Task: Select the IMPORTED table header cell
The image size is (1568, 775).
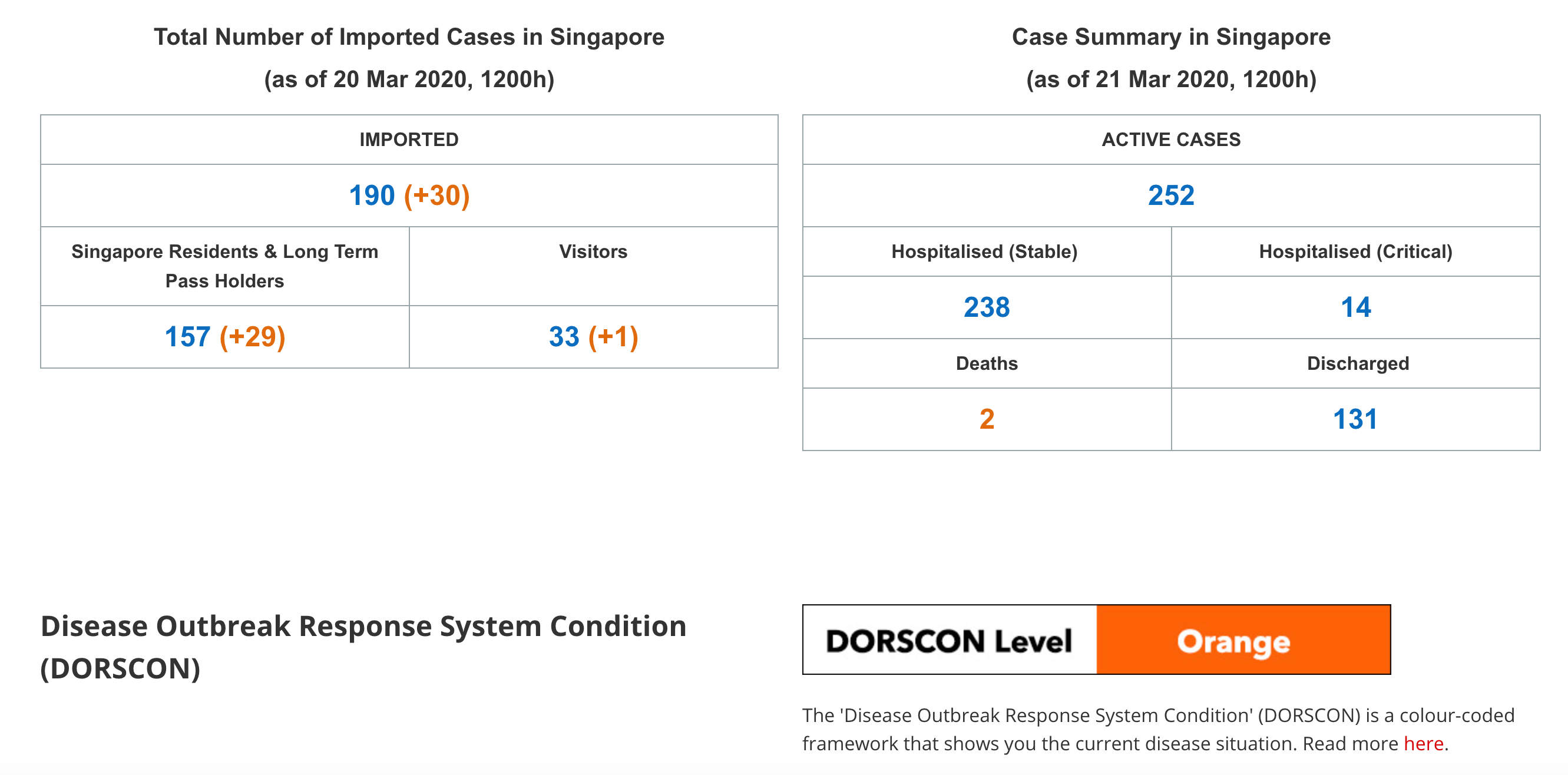Action: tap(409, 140)
